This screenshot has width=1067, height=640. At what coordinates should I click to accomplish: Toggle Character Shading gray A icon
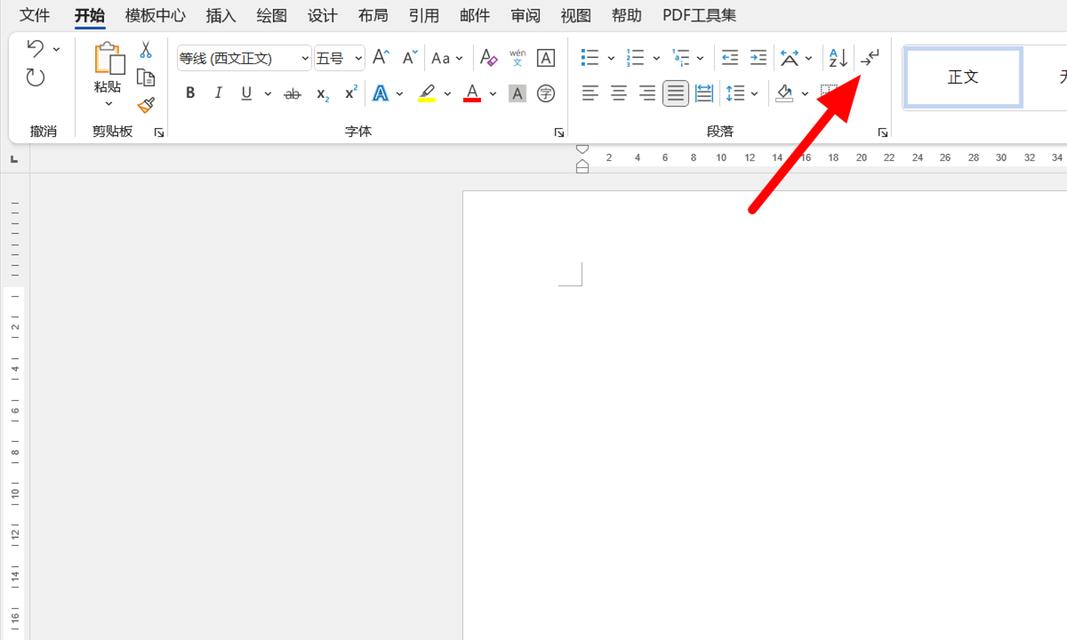(x=517, y=94)
